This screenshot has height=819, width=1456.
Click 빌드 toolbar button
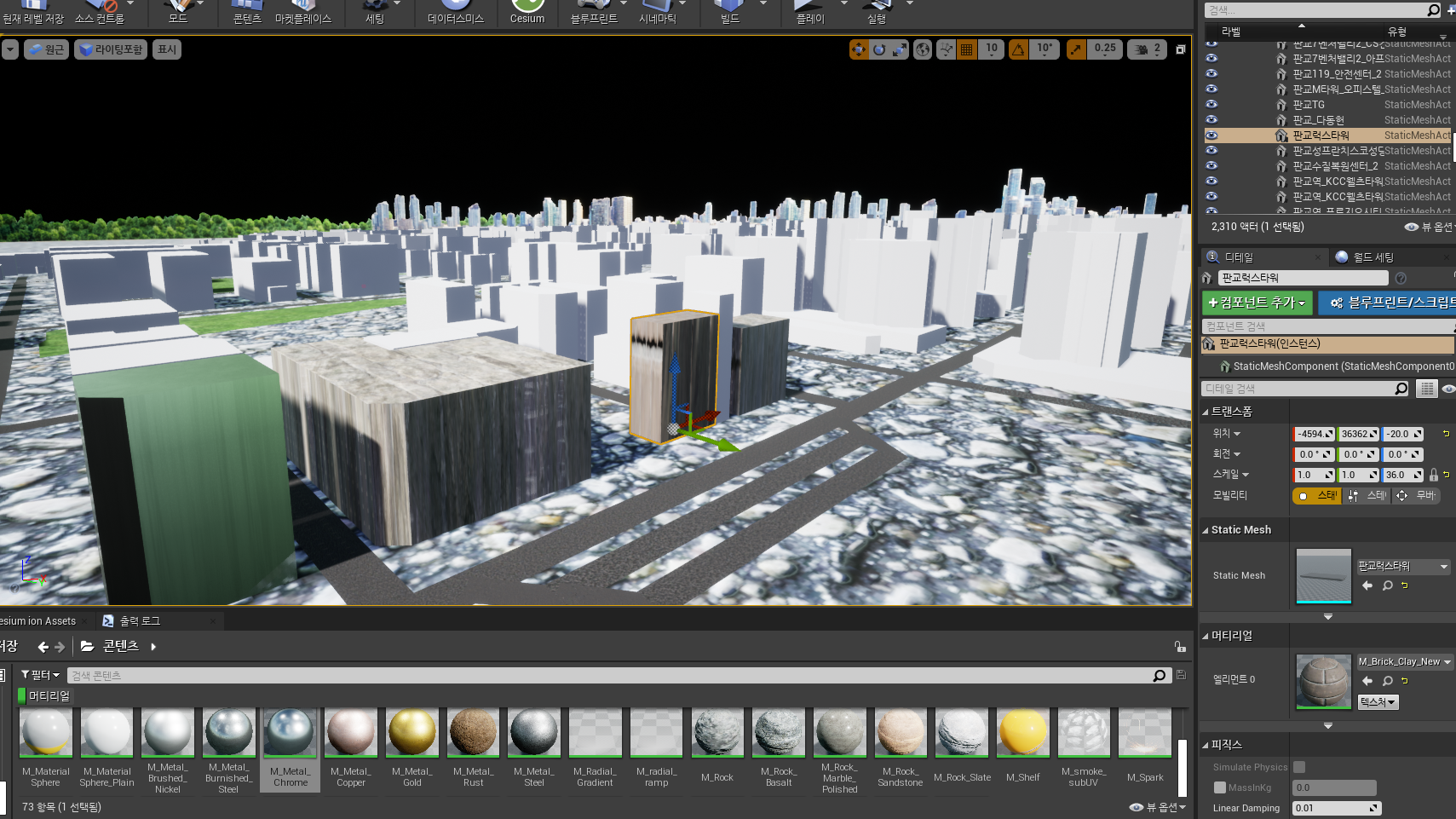click(x=730, y=13)
